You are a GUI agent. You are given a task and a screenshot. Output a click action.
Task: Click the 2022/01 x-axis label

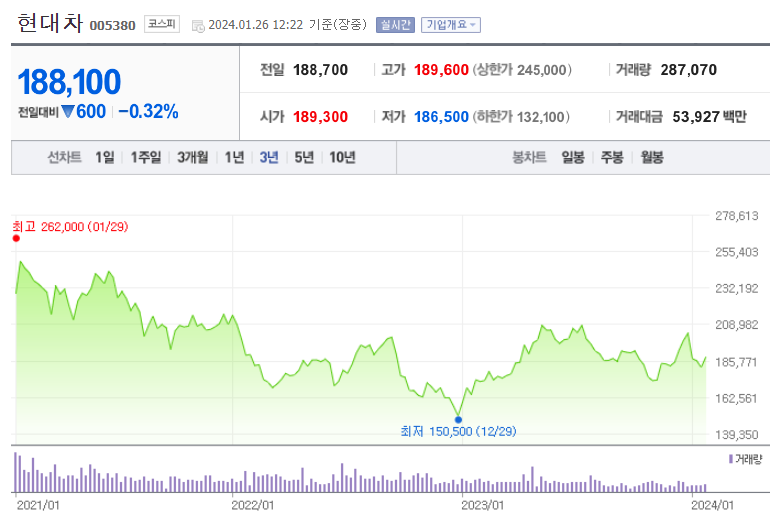point(252,505)
